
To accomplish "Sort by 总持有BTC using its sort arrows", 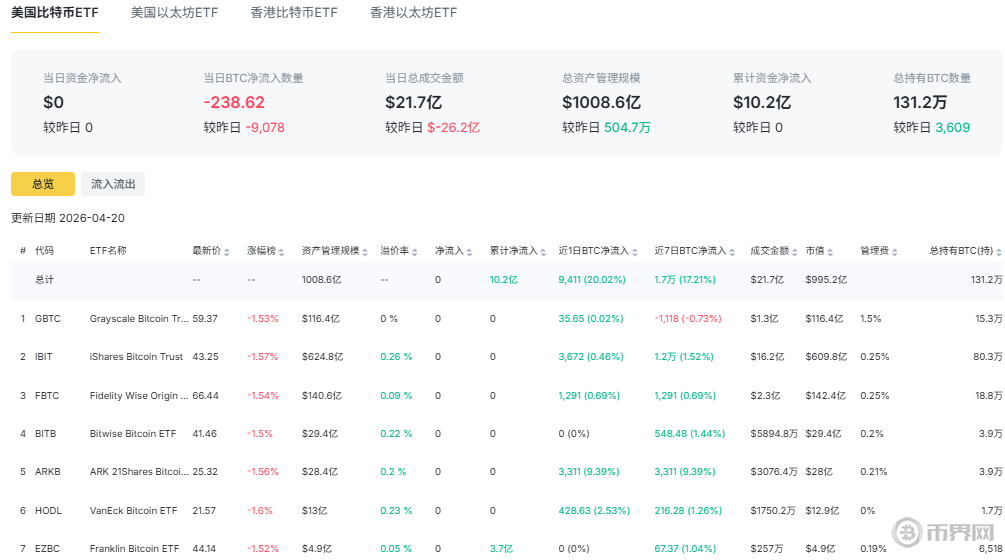I will pyautogui.click(x=999, y=252).
